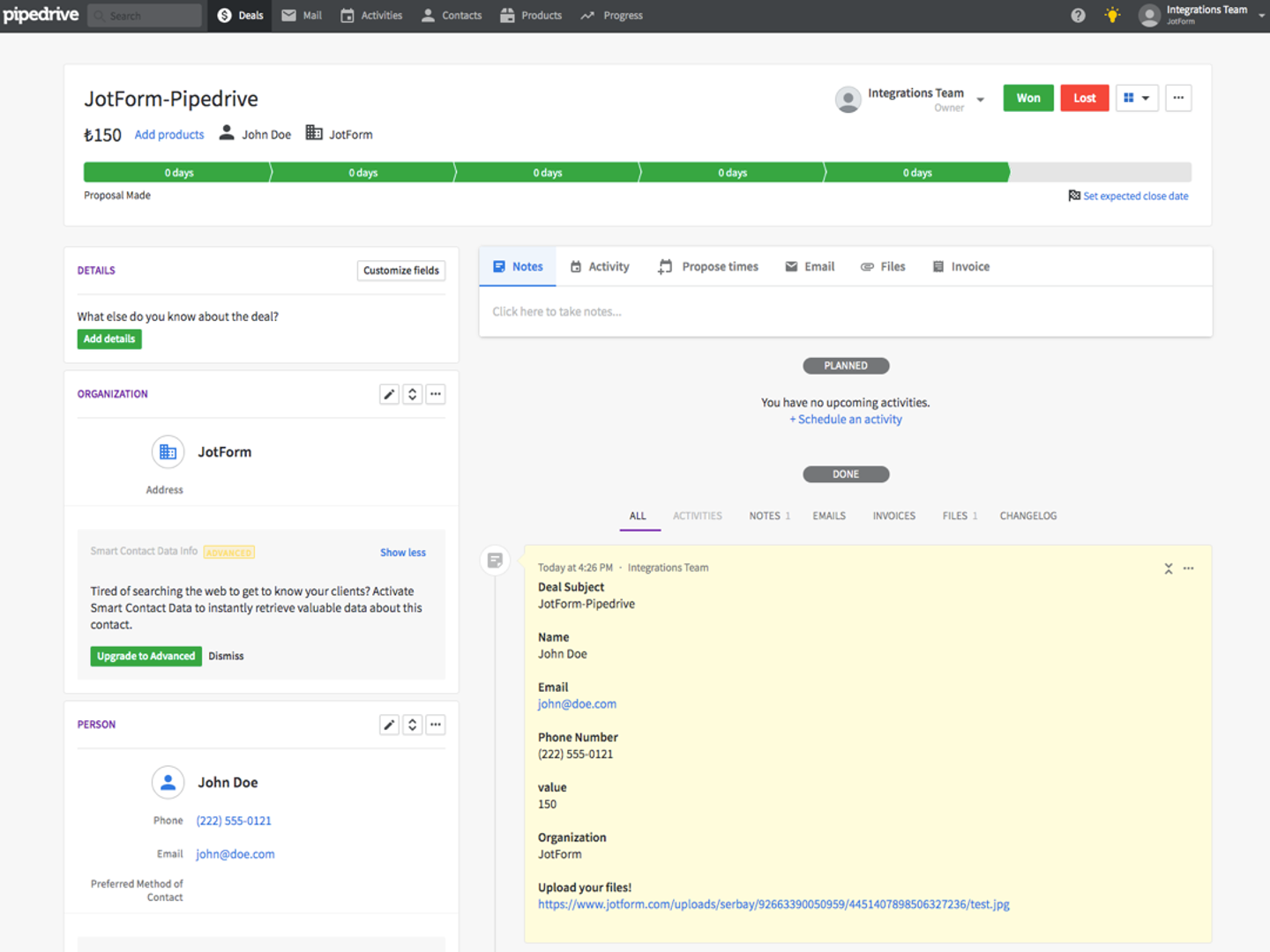Click the owner avatar next to Integrations Team Owner
Image resolution: width=1270 pixels, height=952 pixels.
(848, 100)
